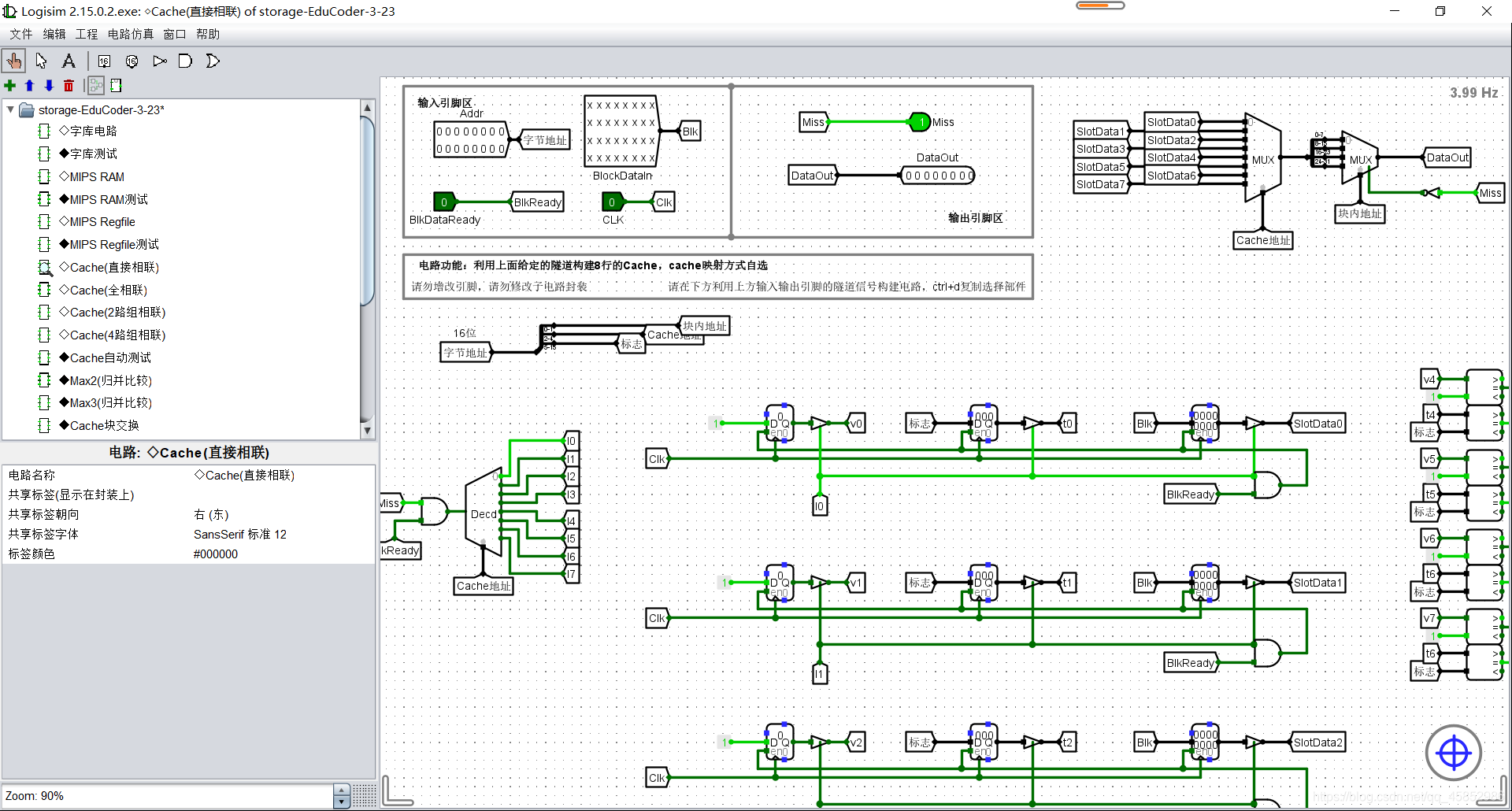Switch to circuit appearance view
This screenshot has height=811, width=1512.
click(x=117, y=85)
